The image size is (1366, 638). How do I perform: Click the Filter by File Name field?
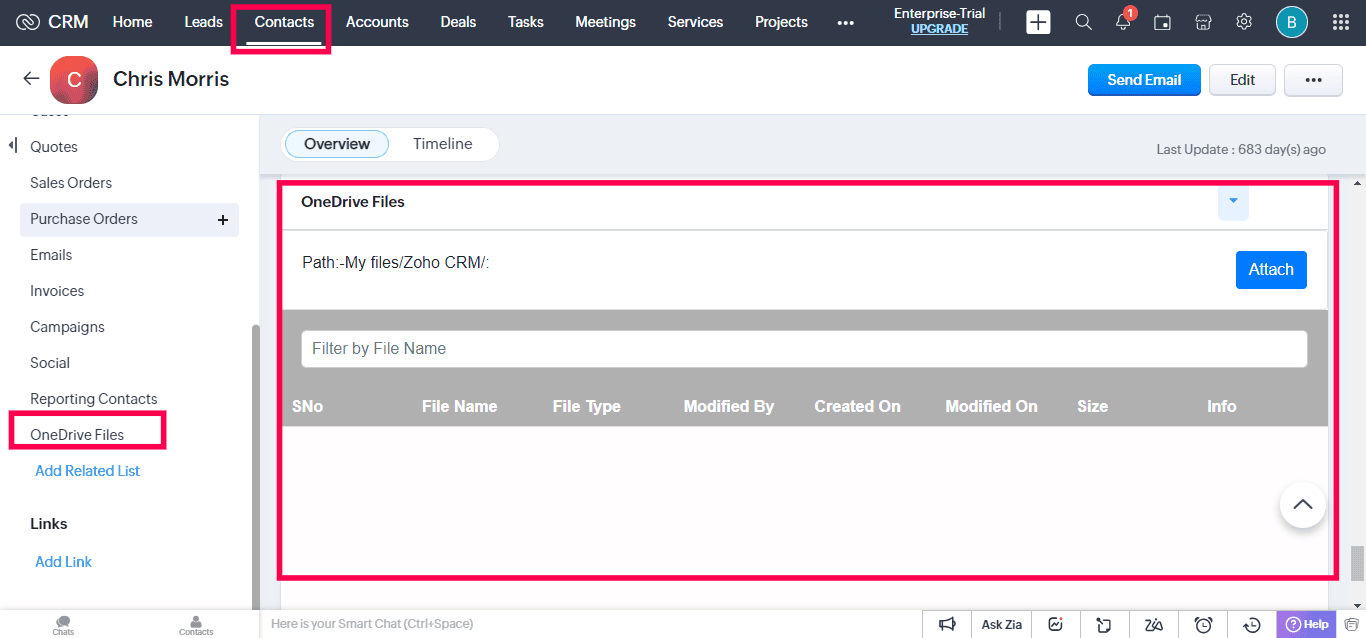(x=804, y=349)
